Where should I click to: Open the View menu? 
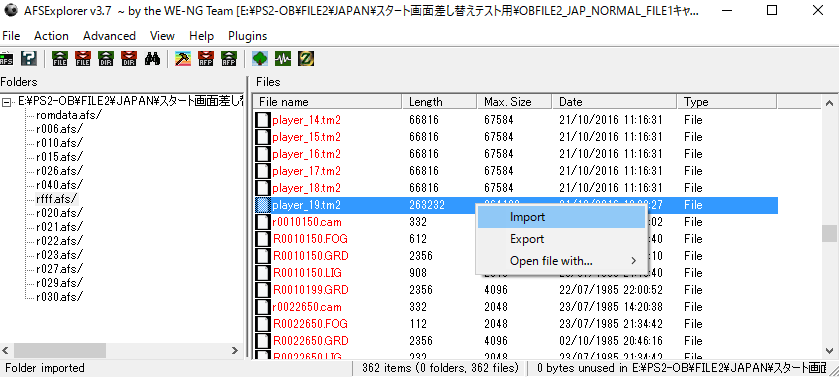pos(162,36)
